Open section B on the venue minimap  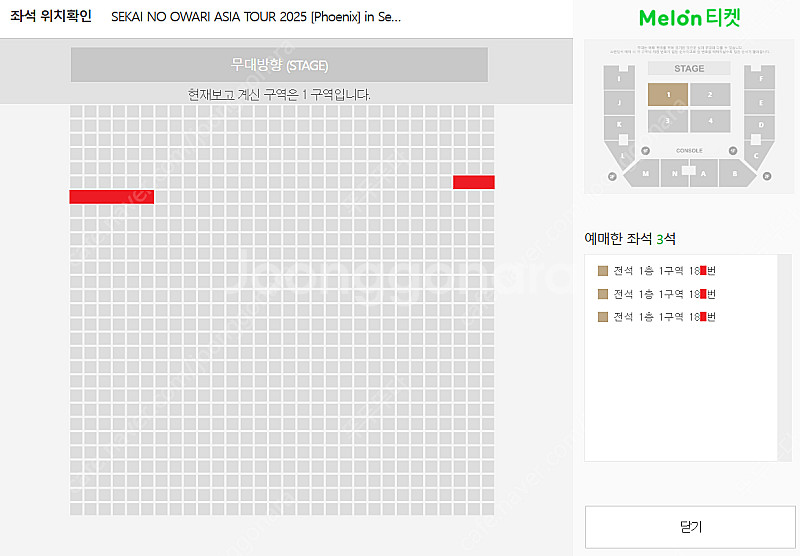[x=735, y=173]
